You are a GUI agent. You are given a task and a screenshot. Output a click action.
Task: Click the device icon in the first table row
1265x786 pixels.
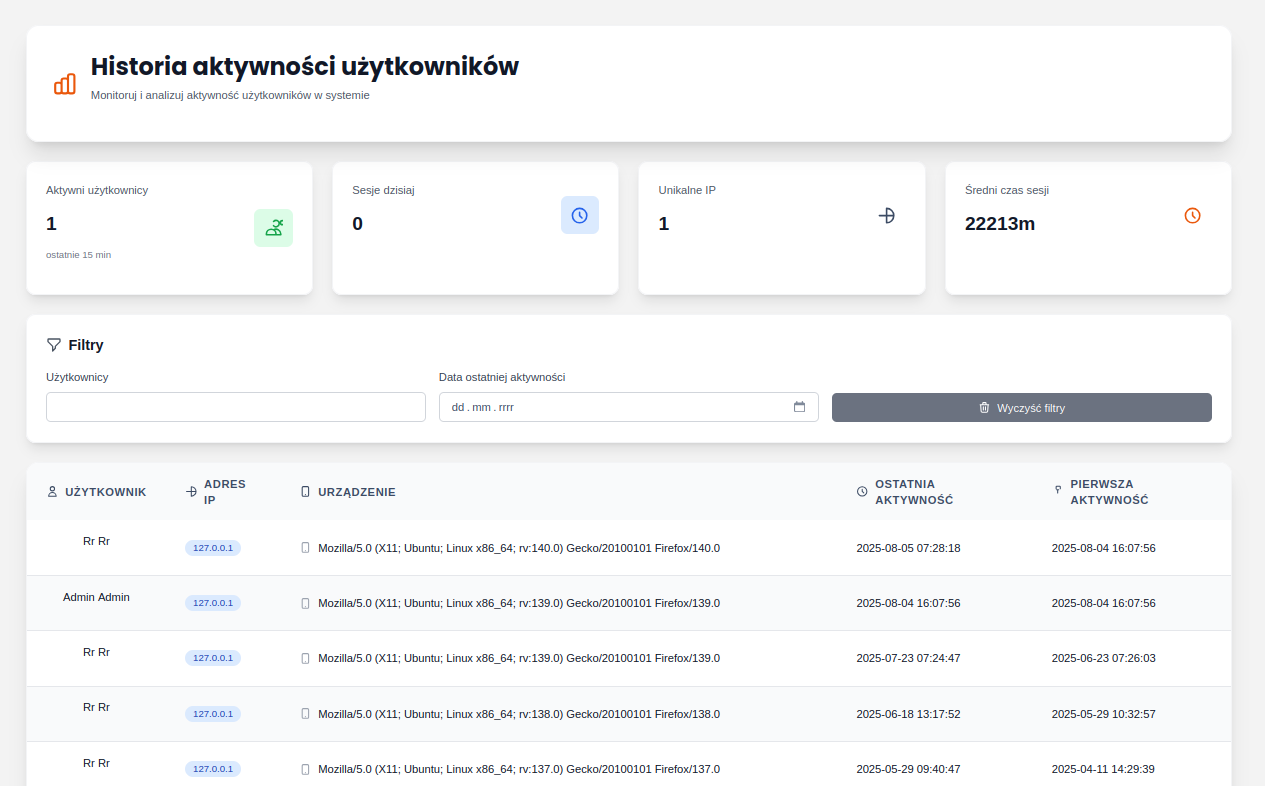point(305,548)
